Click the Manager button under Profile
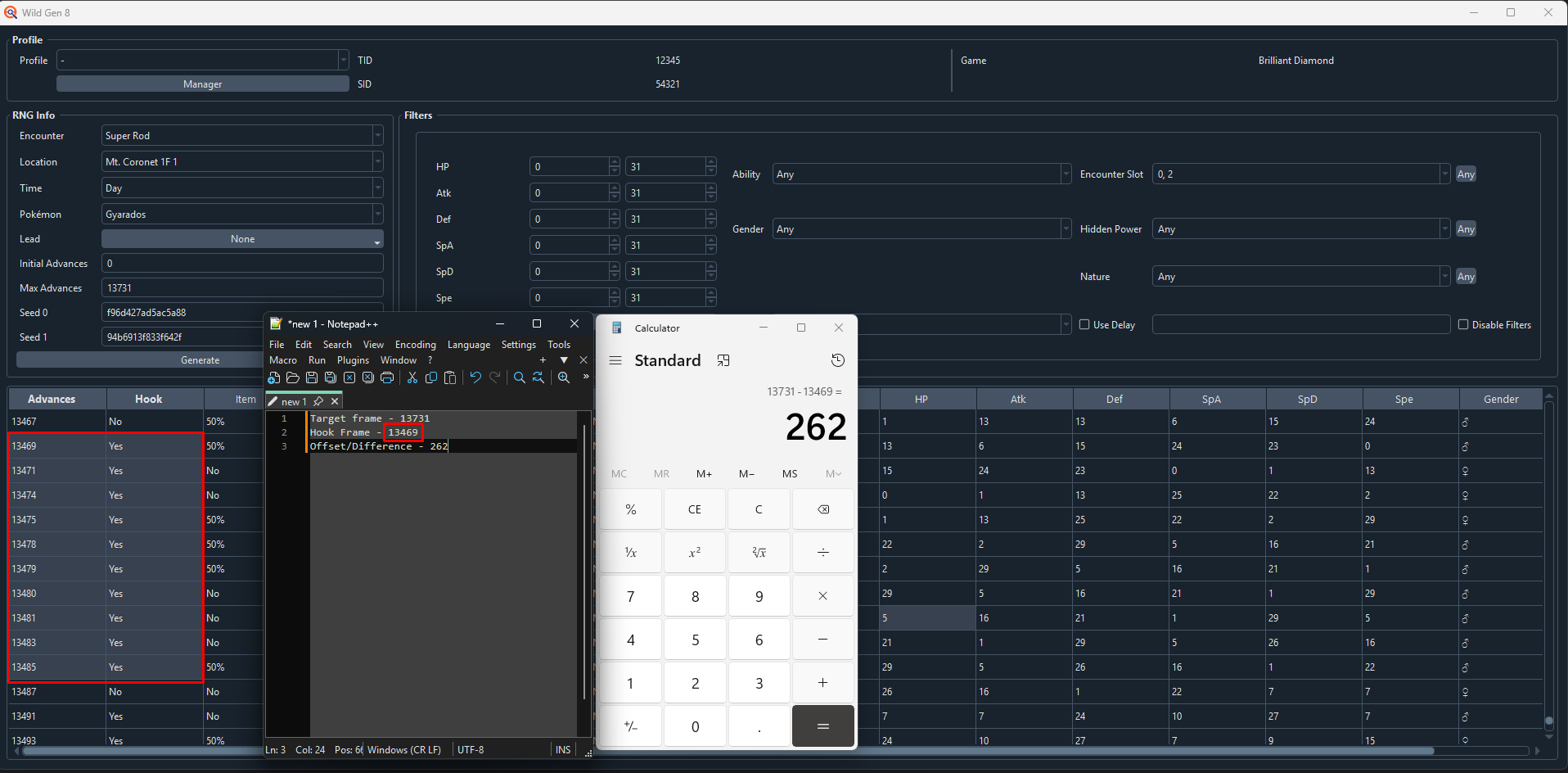This screenshot has height=773, width=1568. tap(203, 84)
